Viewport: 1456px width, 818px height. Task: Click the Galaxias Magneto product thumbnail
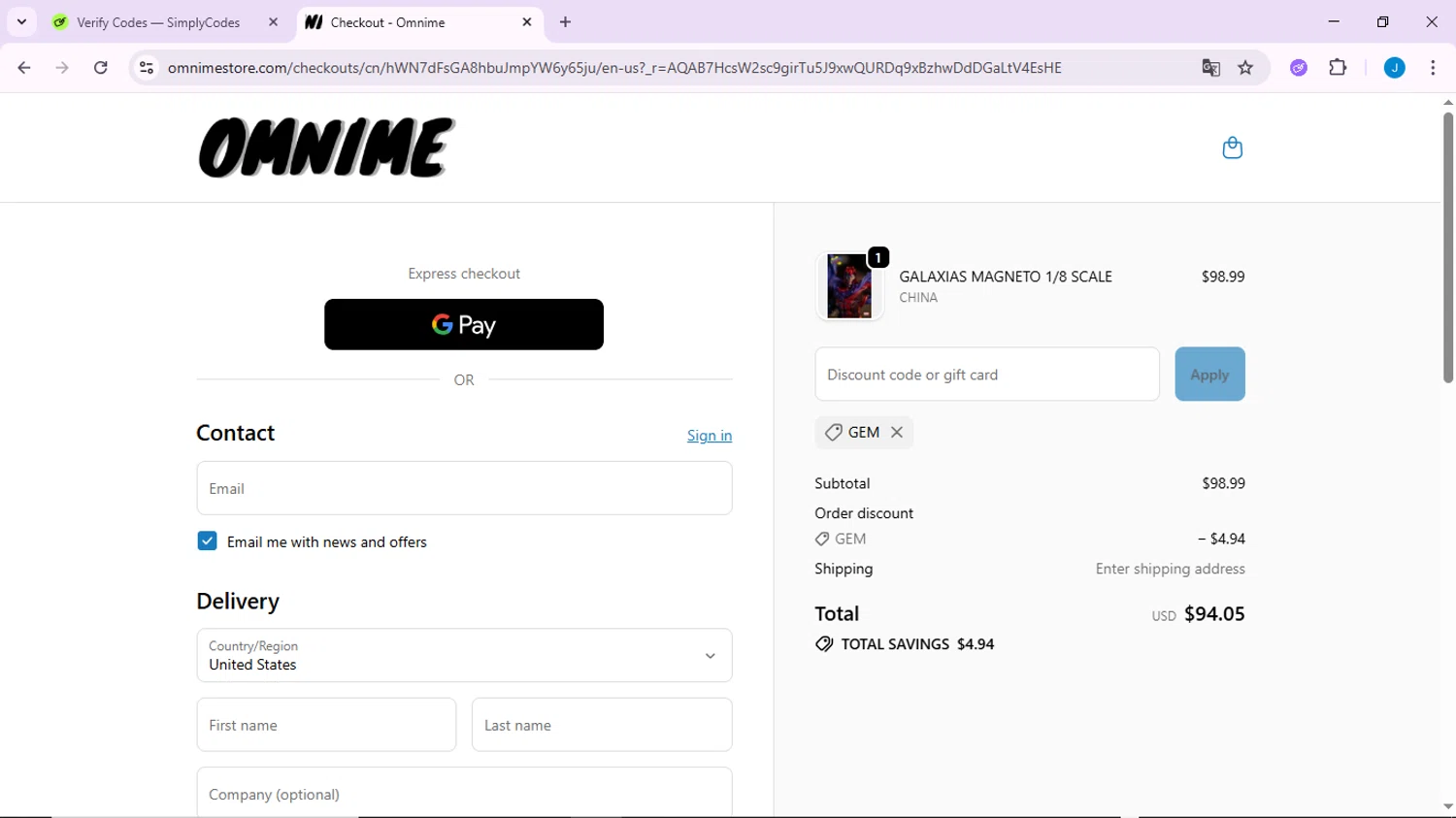849,286
